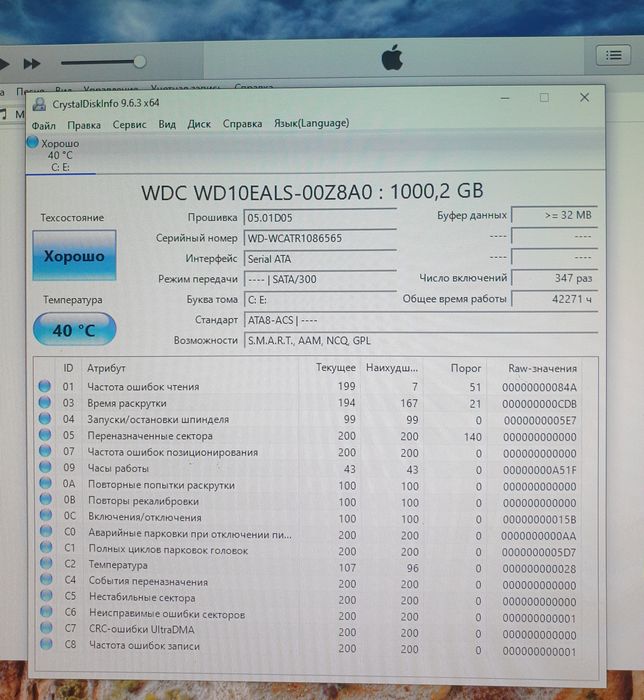Click the Интерфейс field Serial ATA
This screenshot has width=644, height=700.
[x=320, y=259]
